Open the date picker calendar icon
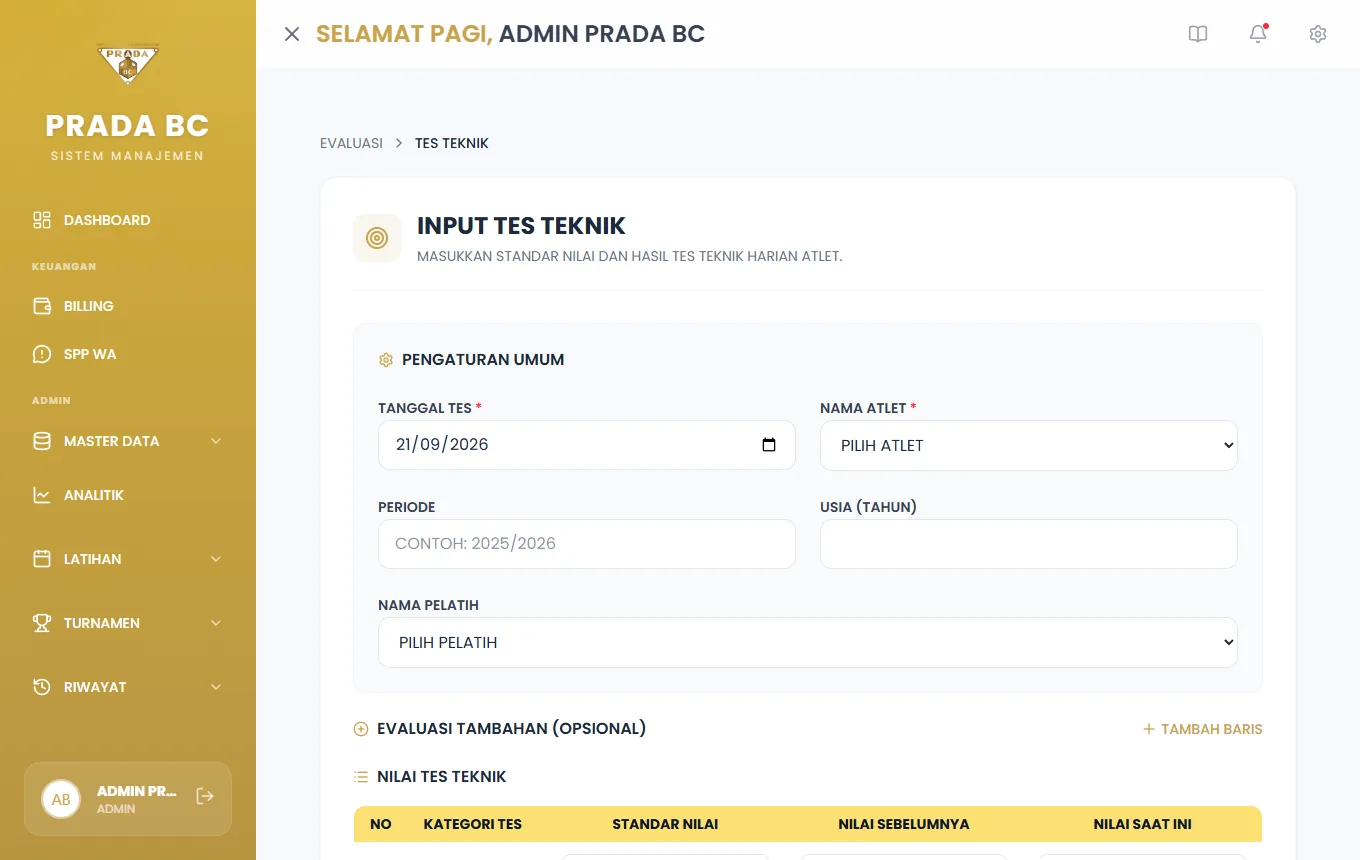Image resolution: width=1360 pixels, height=860 pixels. (769, 445)
